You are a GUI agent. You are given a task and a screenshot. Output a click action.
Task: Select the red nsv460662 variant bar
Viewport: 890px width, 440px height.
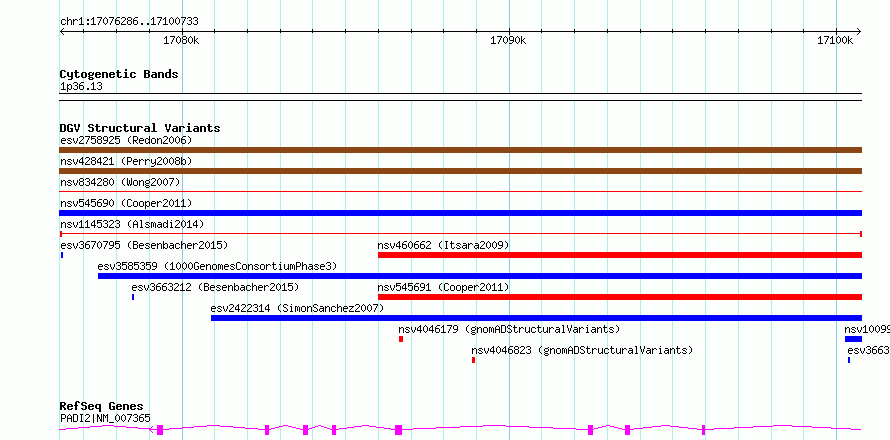(x=620, y=255)
